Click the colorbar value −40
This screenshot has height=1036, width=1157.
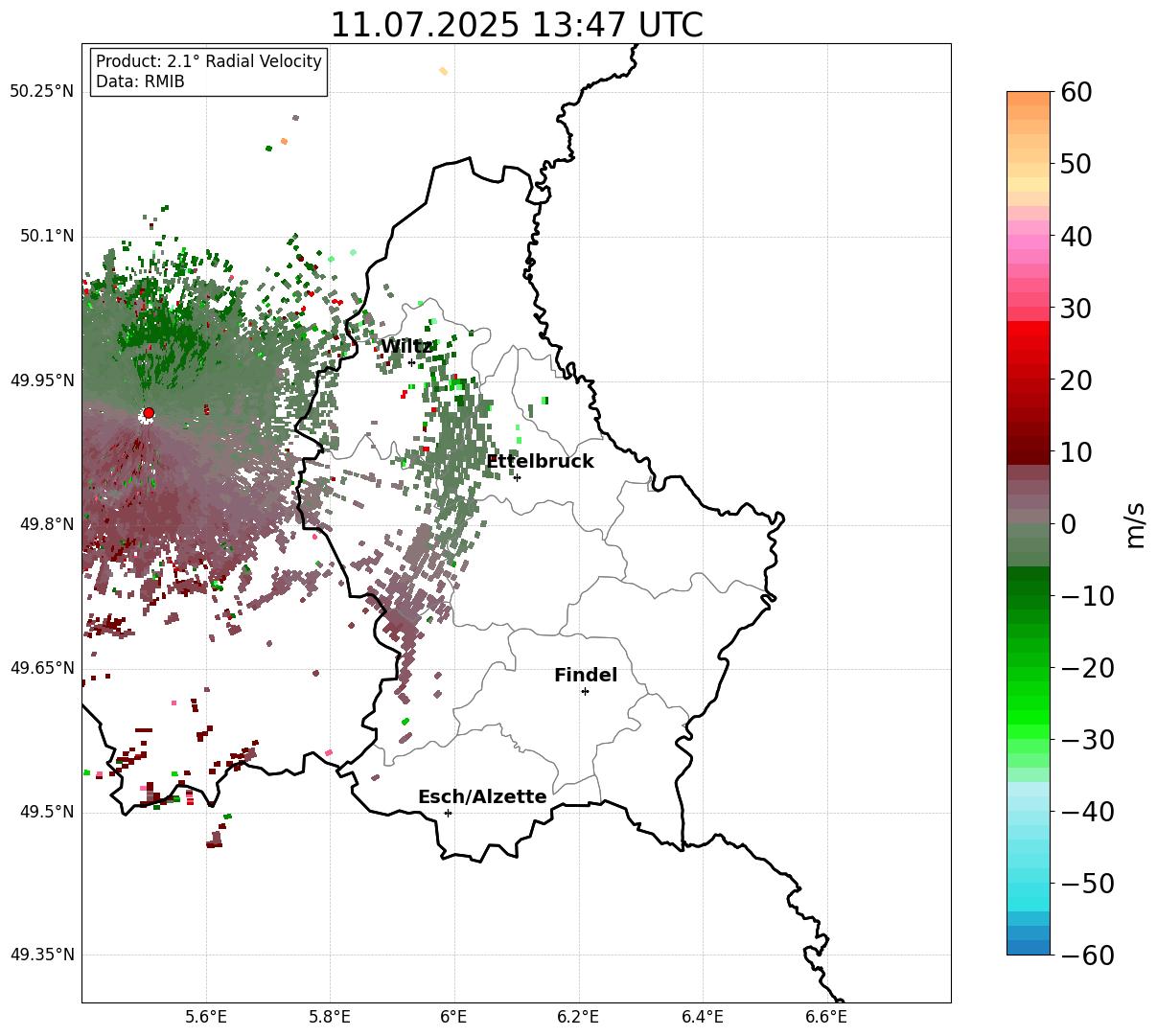point(1087,812)
